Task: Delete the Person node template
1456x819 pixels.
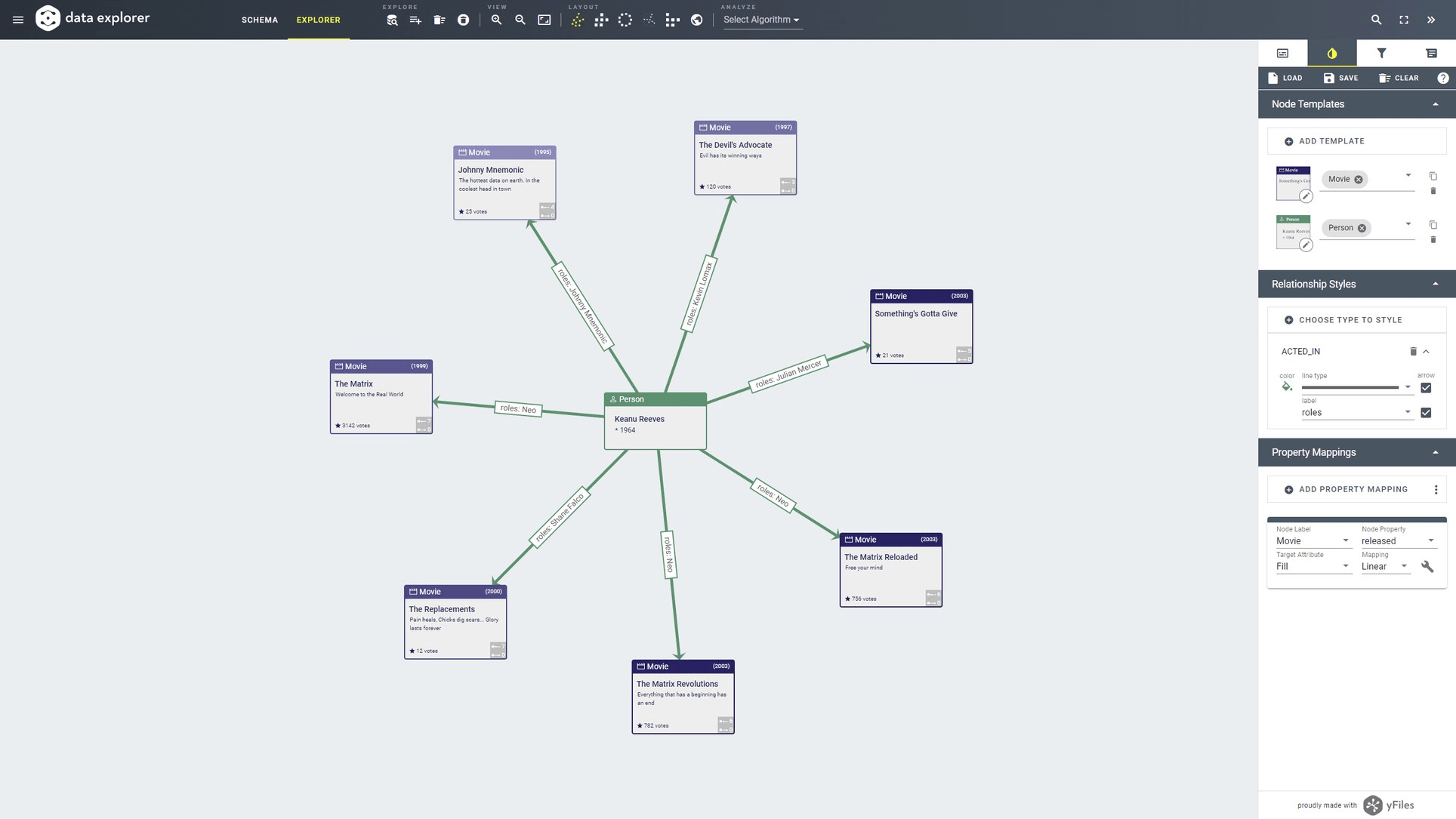Action: click(1433, 240)
